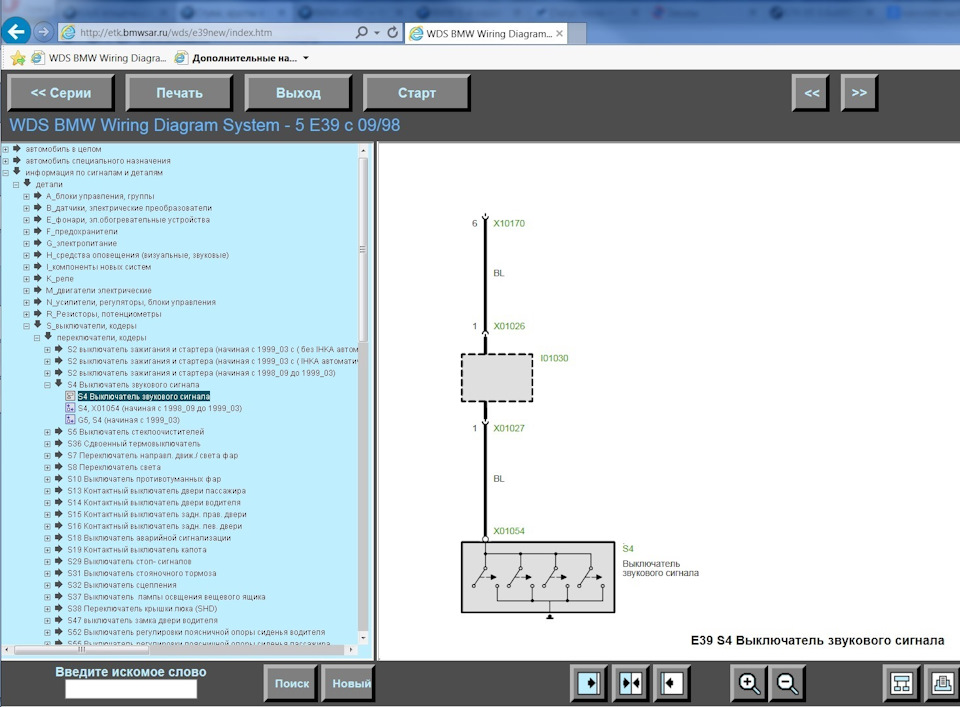The image size is (960, 707).
Task: Select S32 Выключатель сцепления
Action: (122, 585)
